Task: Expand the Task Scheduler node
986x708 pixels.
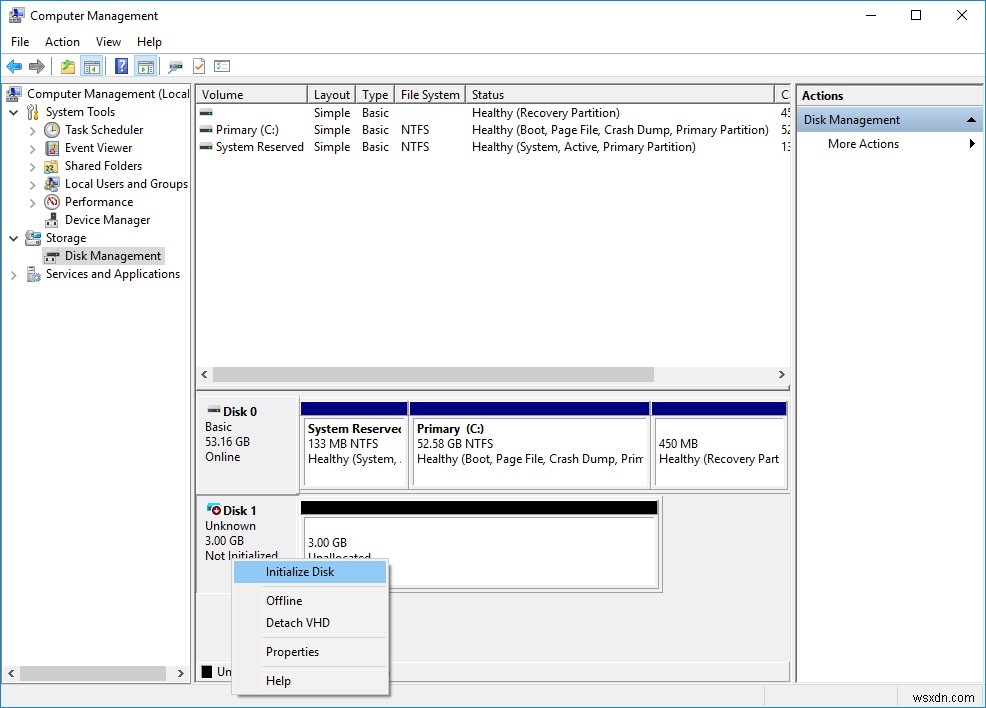Action: (33, 131)
